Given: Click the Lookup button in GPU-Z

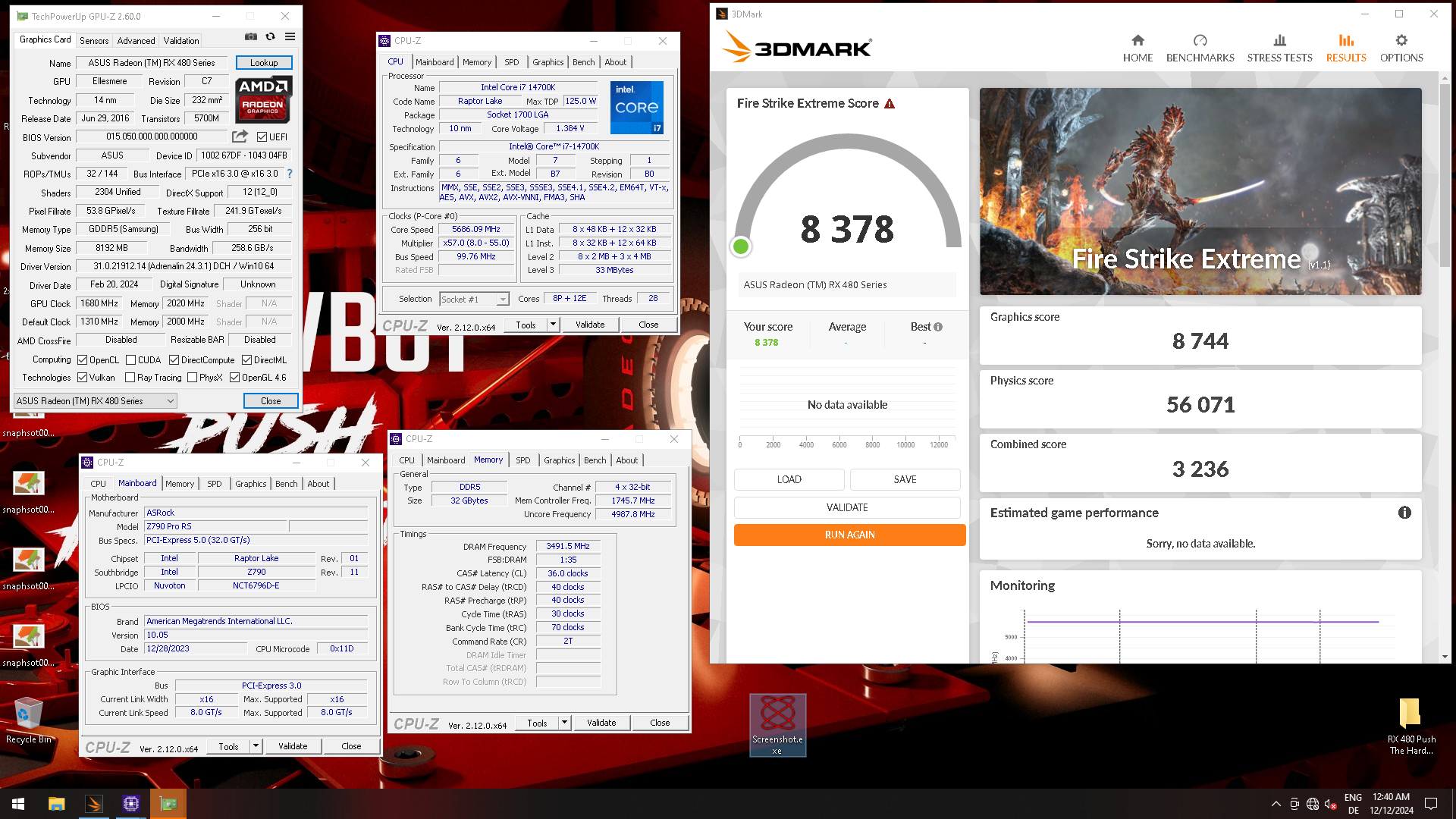Looking at the screenshot, I should click(x=264, y=63).
